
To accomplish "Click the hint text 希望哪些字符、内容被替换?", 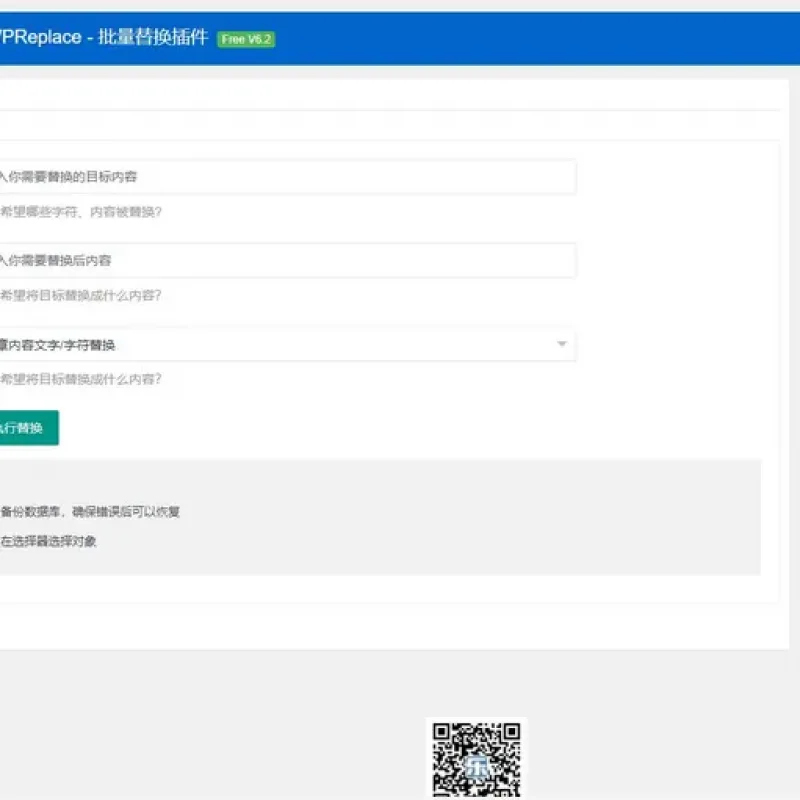I will tap(81, 212).
